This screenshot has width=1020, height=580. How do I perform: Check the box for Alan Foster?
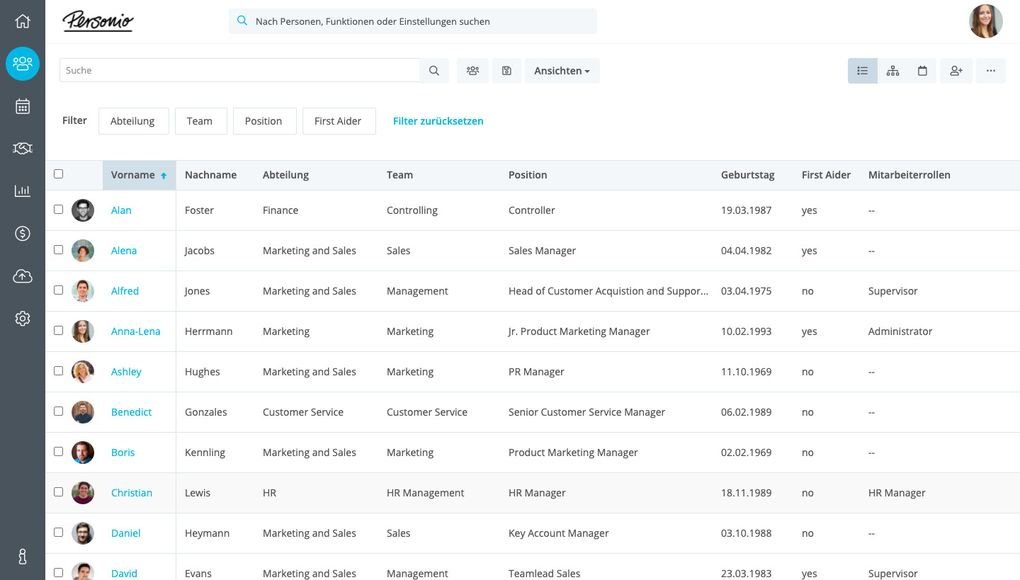pyautogui.click(x=58, y=210)
